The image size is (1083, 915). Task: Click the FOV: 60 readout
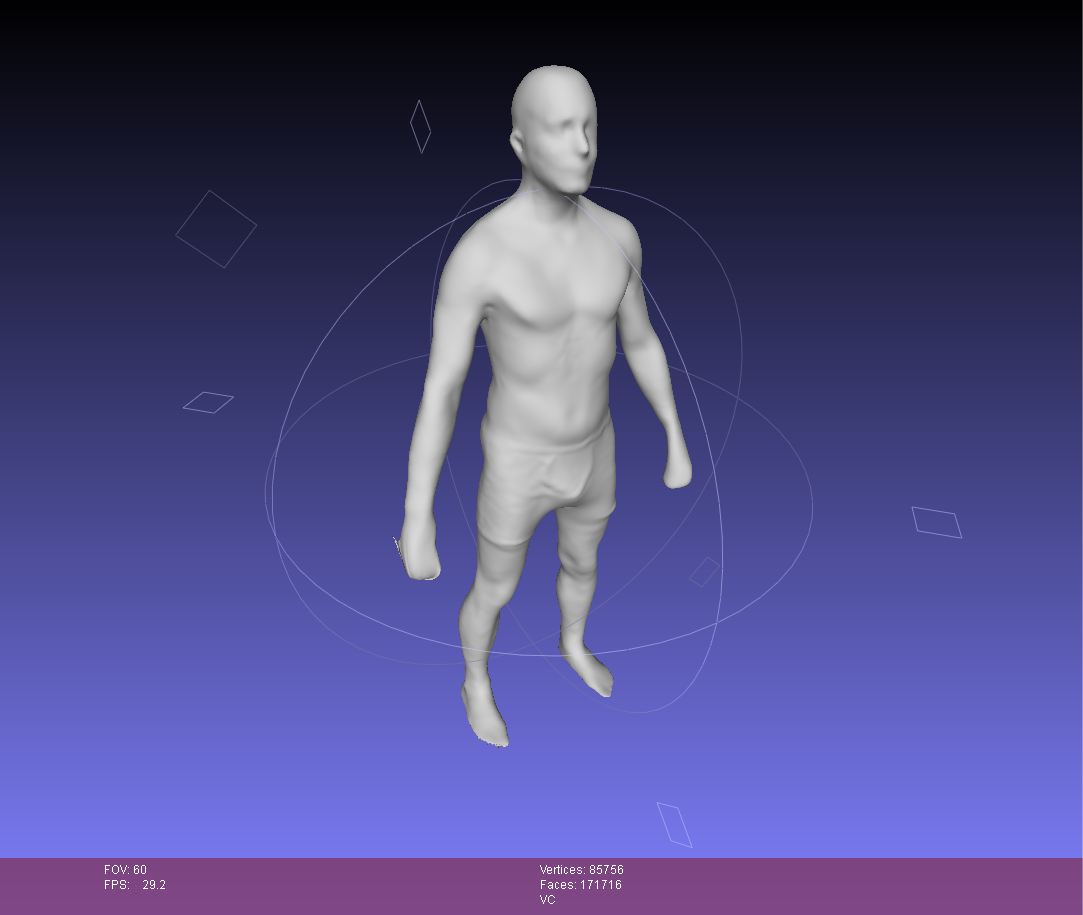click(125, 870)
